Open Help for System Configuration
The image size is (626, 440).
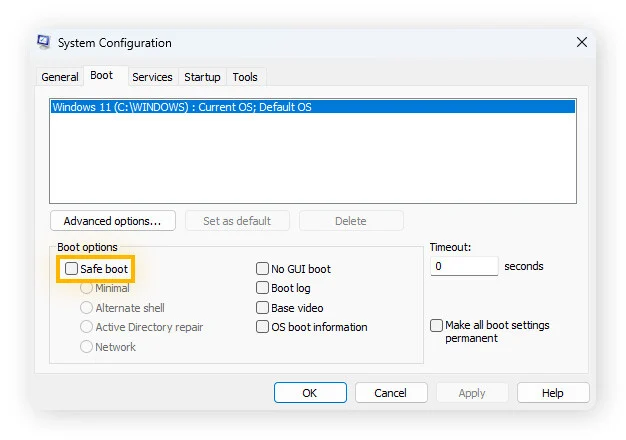click(553, 393)
